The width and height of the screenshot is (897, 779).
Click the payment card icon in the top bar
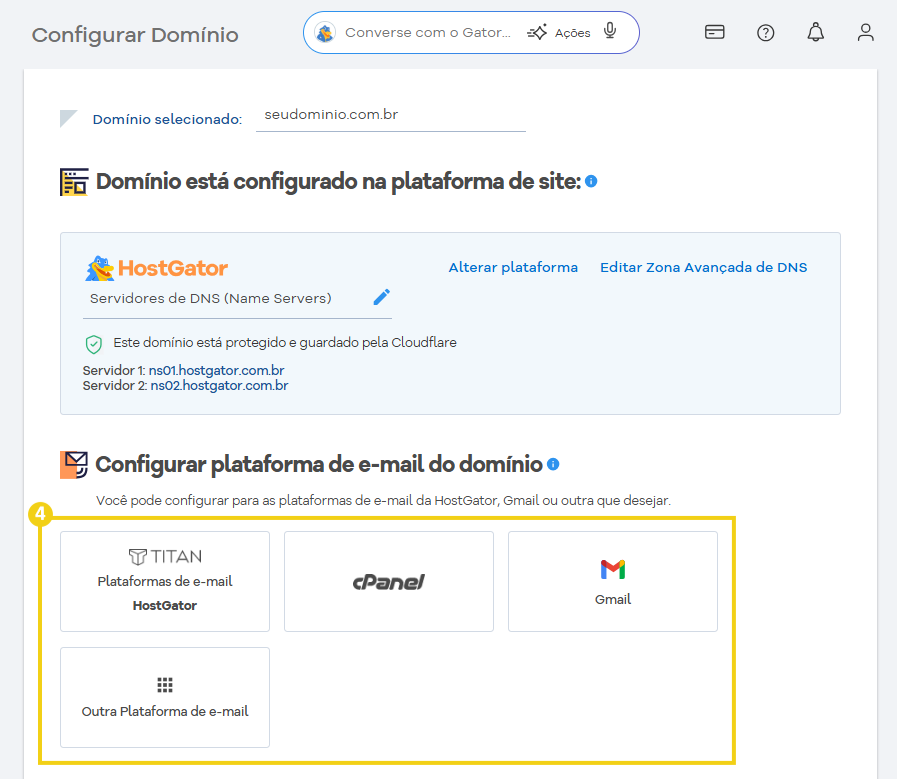point(714,31)
